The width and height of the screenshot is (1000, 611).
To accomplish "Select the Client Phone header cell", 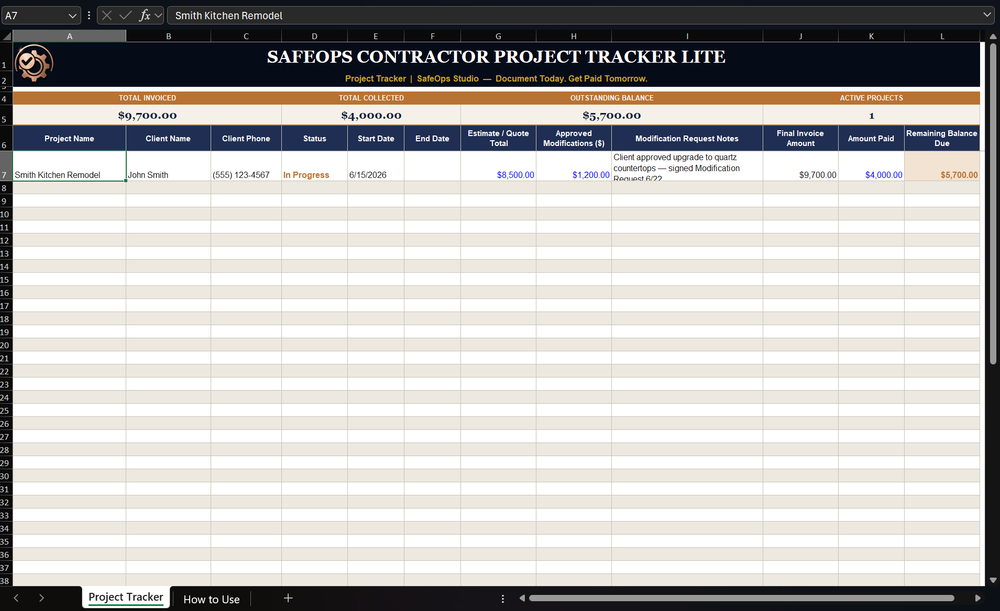I will (x=246, y=138).
